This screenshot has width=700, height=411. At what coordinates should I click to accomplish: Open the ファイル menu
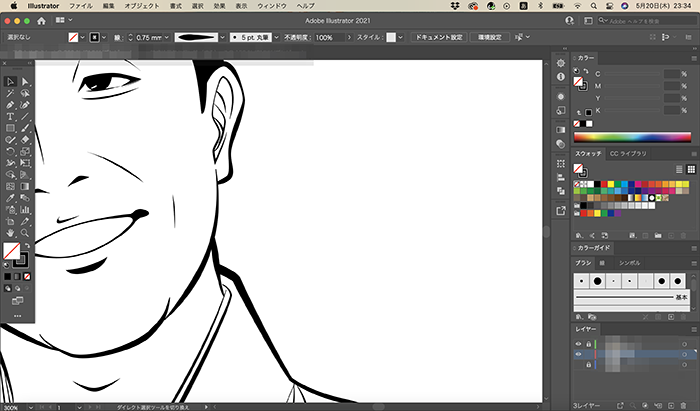[81, 6]
